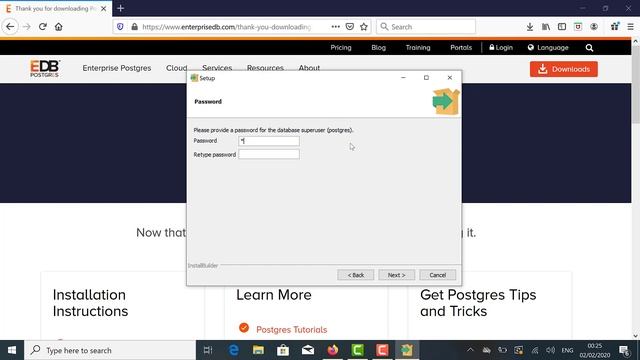Go to the Pricing page

coord(341,48)
